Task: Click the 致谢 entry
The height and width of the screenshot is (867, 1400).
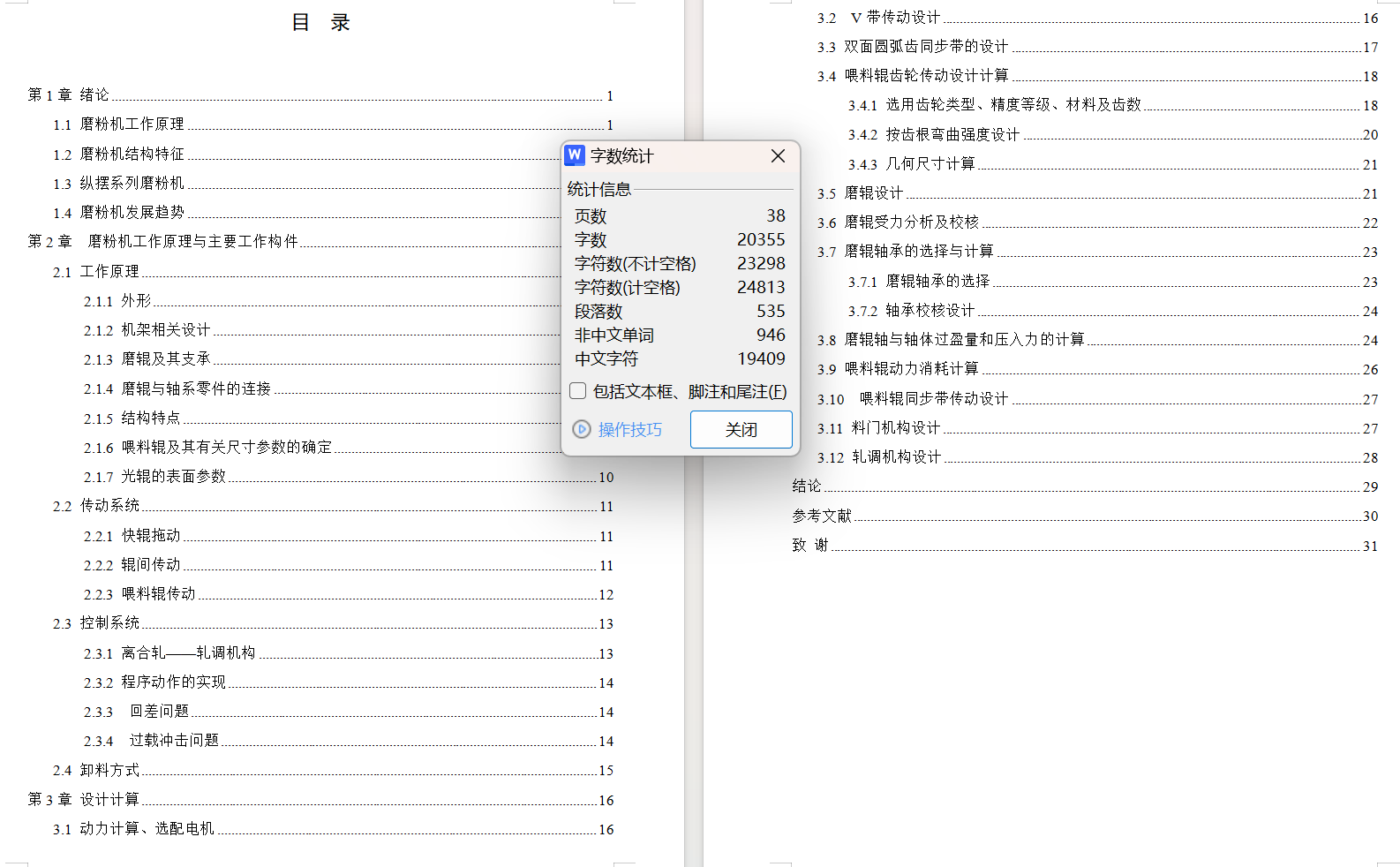Action: click(x=1085, y=546)
